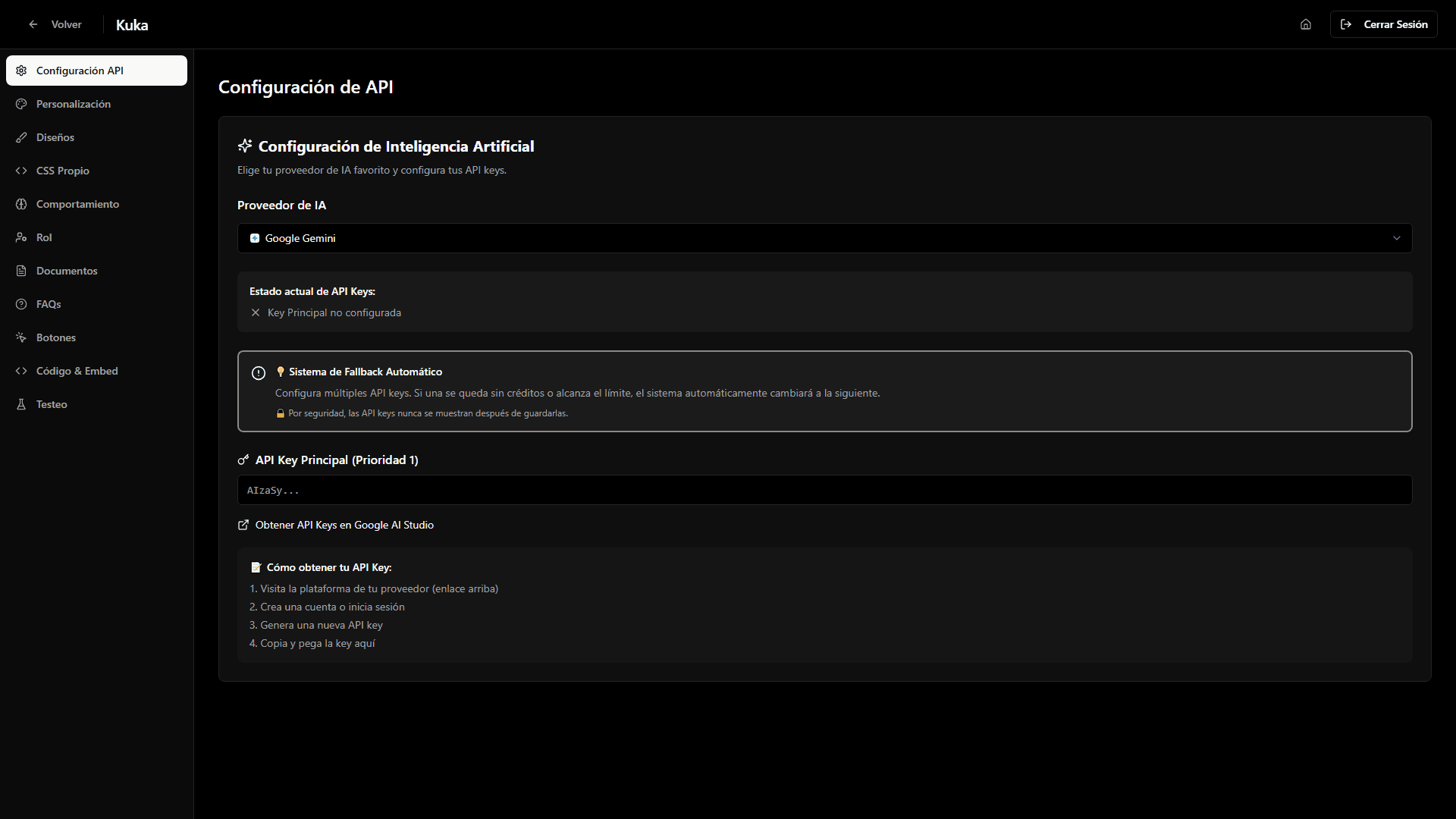Select the palette icon for Personalización
Screen dimensions: 1456x819
tap(21, 104)
